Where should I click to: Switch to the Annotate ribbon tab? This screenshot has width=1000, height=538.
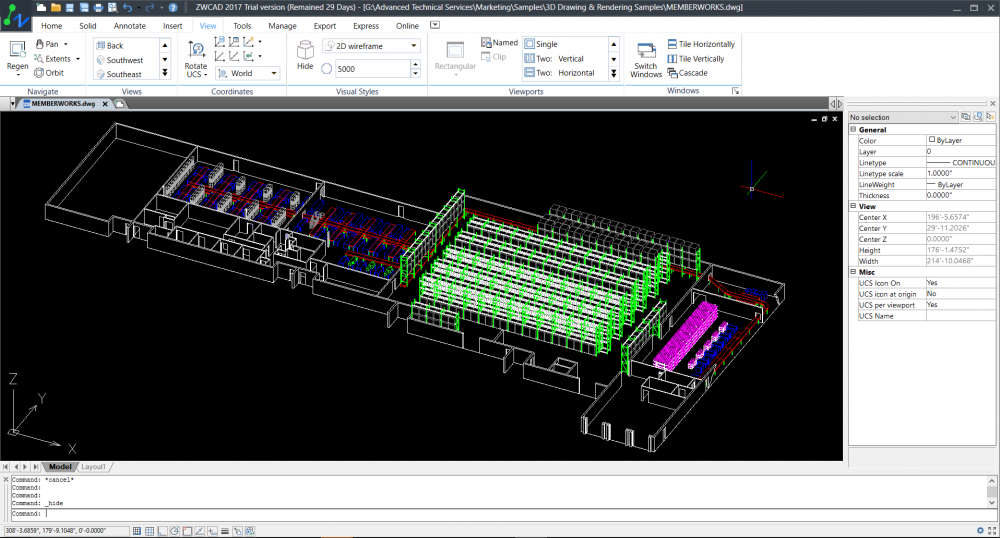point(129,25)
